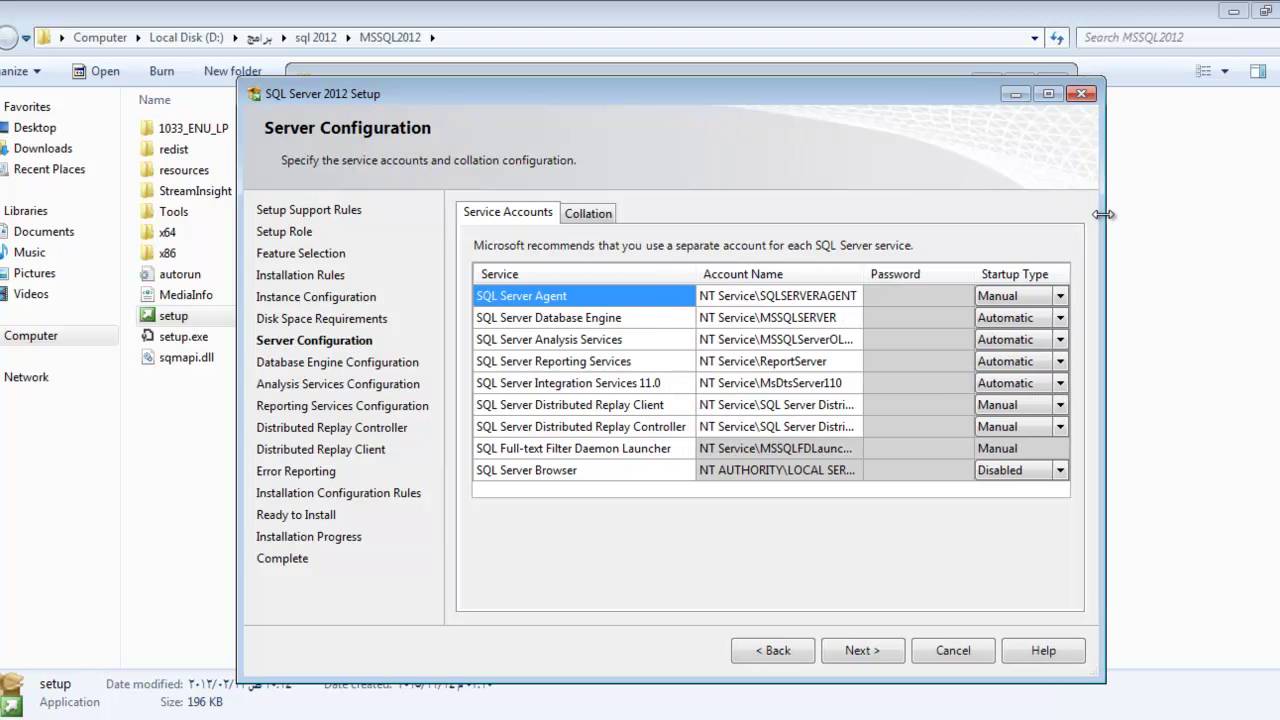Switch to the Service Accounts tab
The height and width of the screenshot is (720, 1280).
[508, 212]
